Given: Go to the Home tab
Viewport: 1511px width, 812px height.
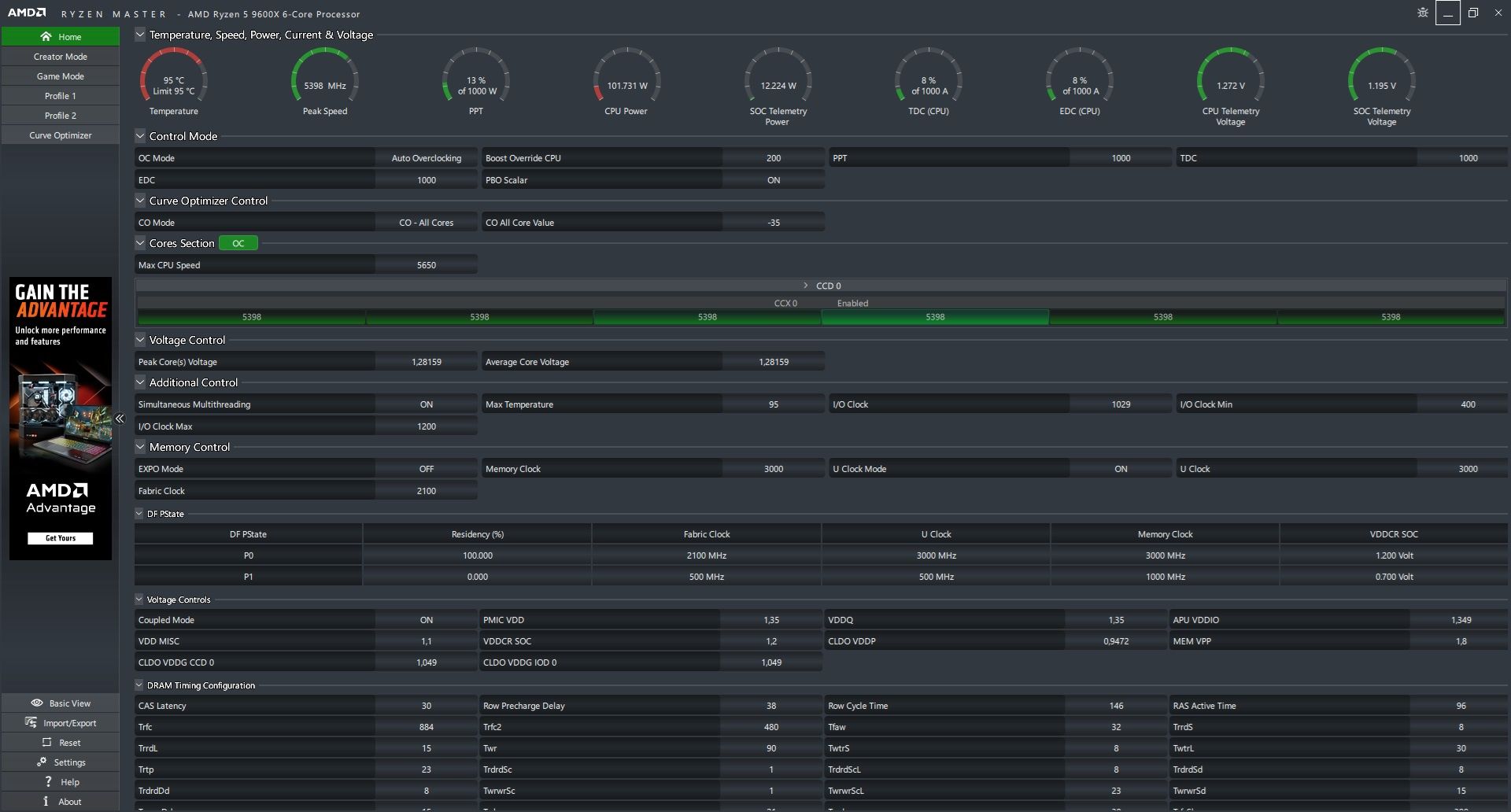Looking at the screenshot, I should (61, 36).
